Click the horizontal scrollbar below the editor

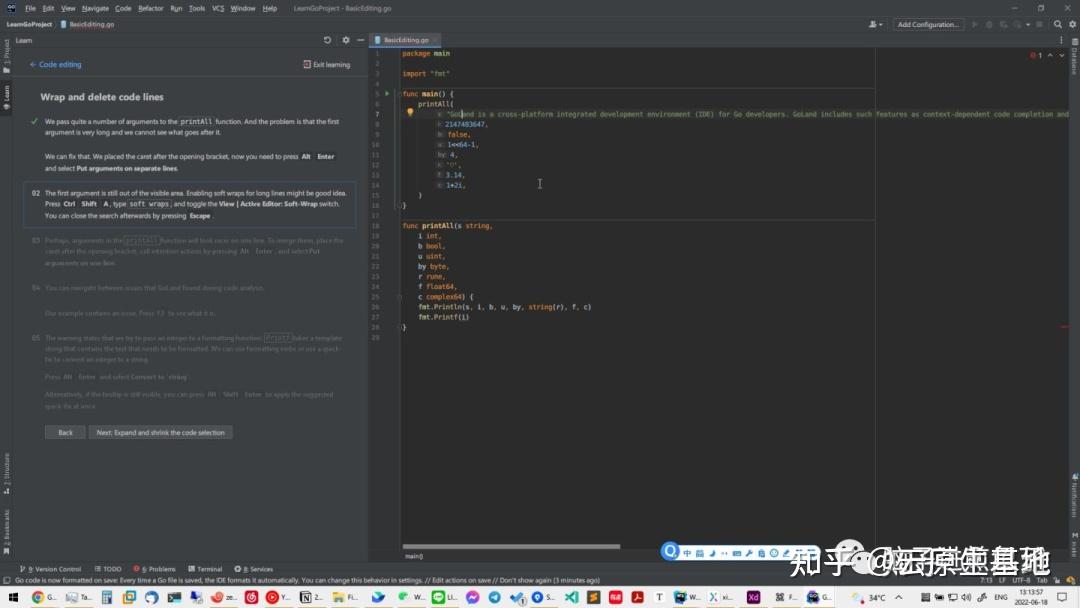(510, 546)
